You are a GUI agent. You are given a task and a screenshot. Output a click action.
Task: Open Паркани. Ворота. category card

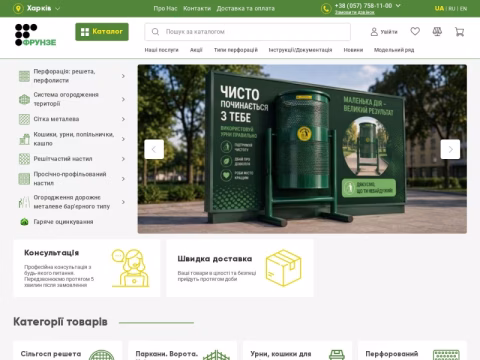182,350
